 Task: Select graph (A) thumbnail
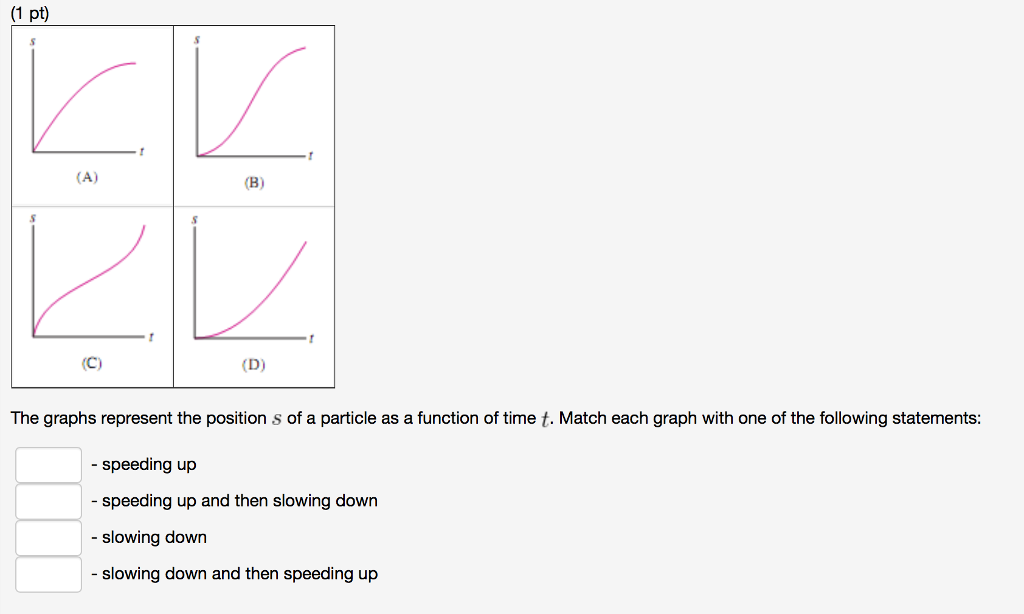point(92,105)
